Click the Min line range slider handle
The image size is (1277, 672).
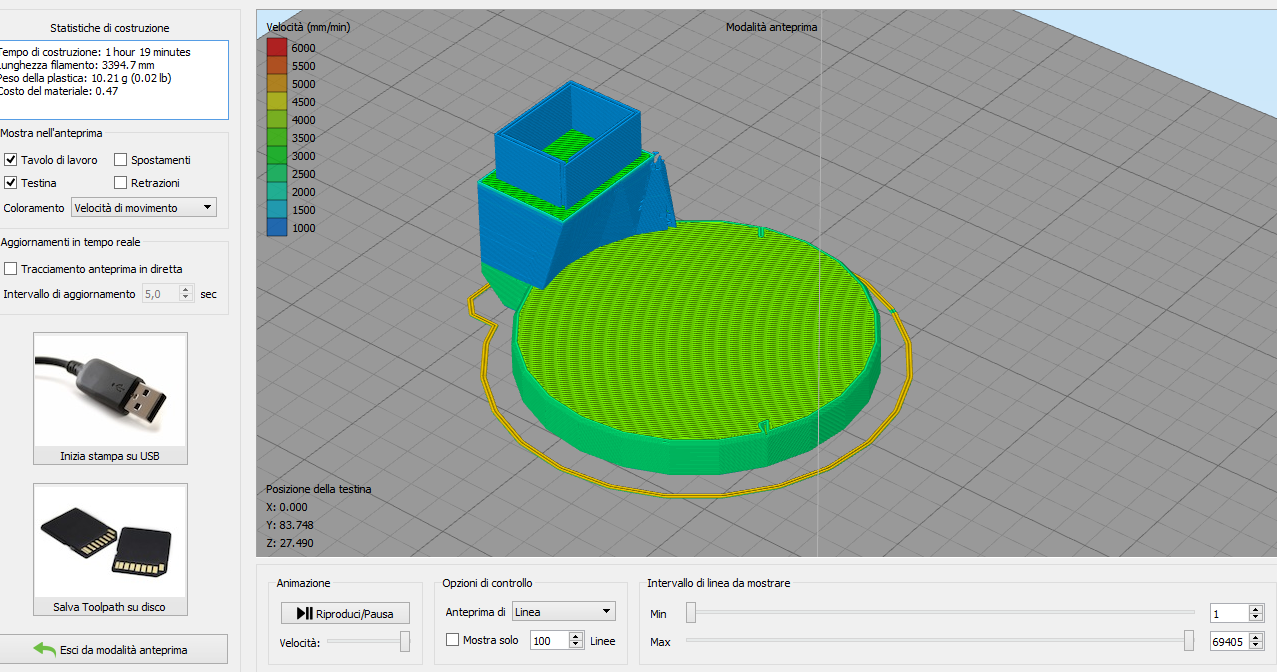(x=691, y=612)
